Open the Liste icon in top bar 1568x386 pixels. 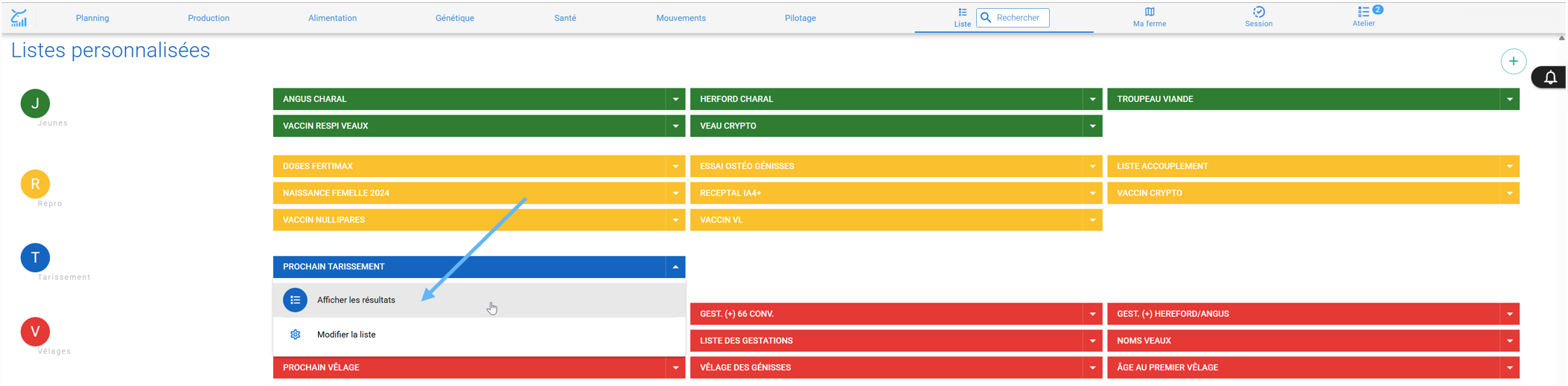[963, 12]
